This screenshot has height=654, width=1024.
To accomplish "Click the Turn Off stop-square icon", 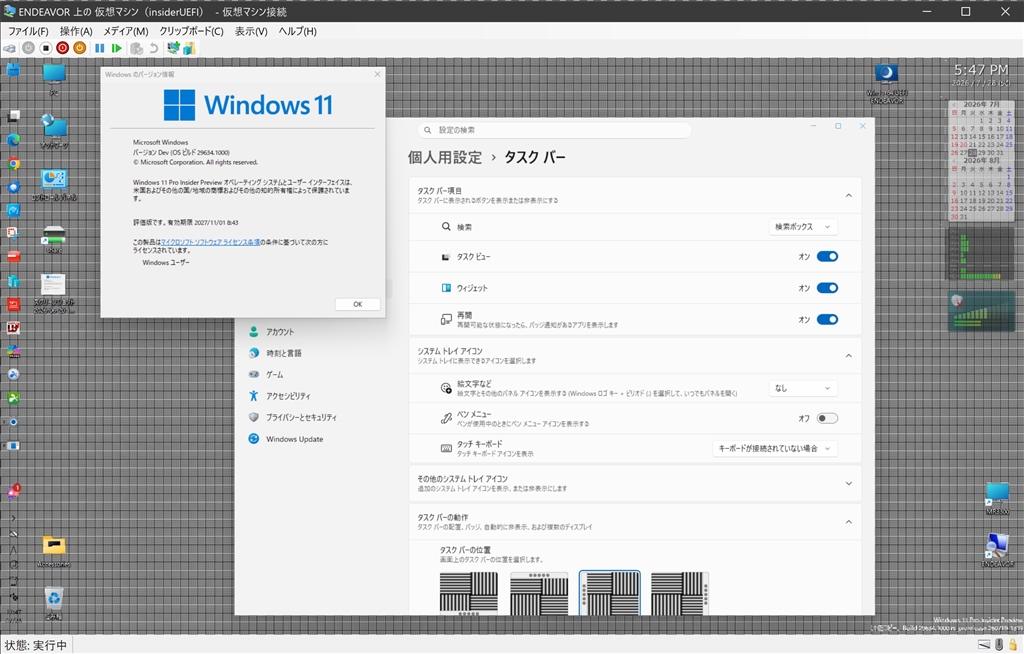I will coord(46,48).
